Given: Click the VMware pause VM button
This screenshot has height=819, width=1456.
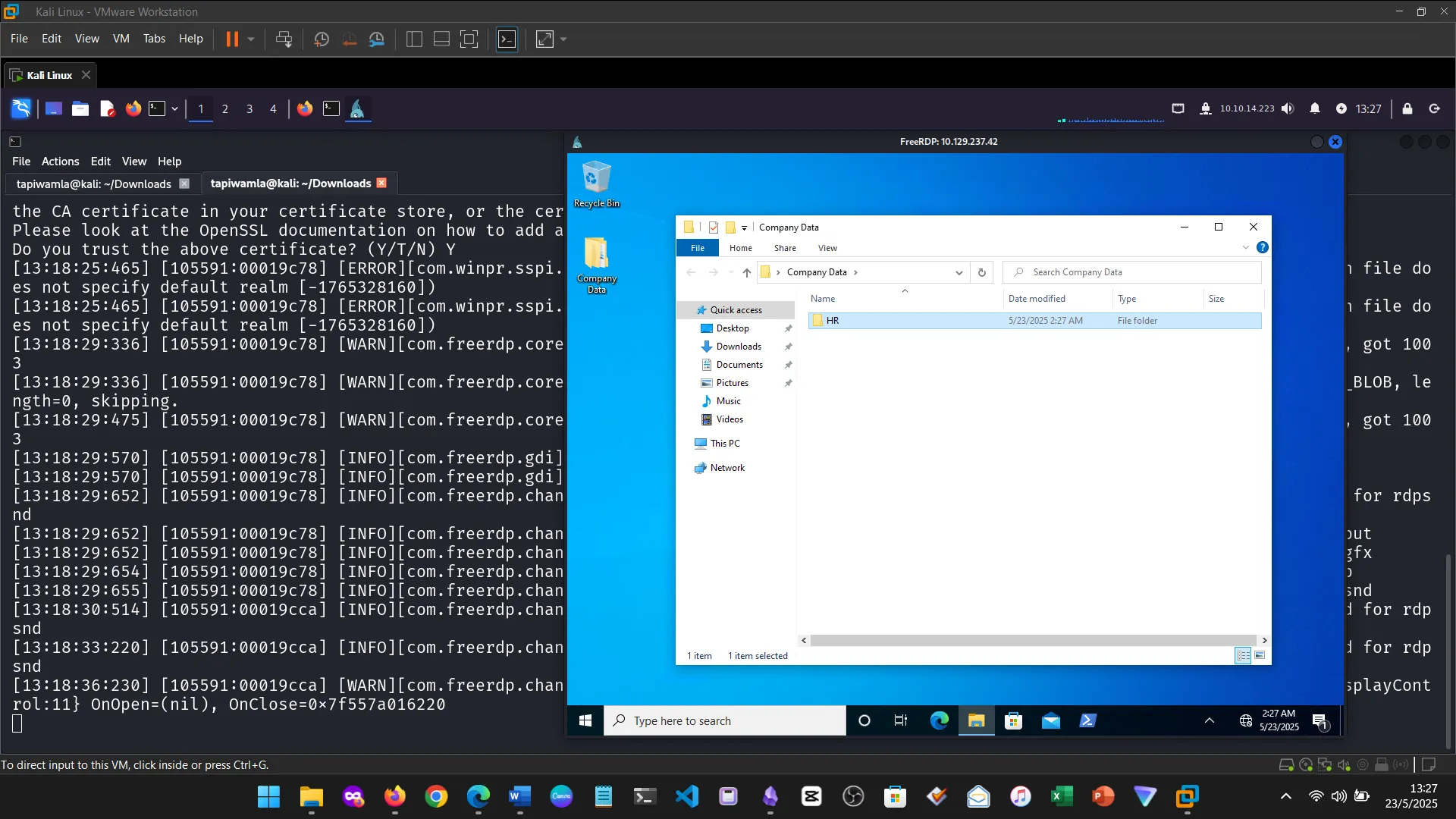Looking at the screenshot, I should tap(232, 39).
